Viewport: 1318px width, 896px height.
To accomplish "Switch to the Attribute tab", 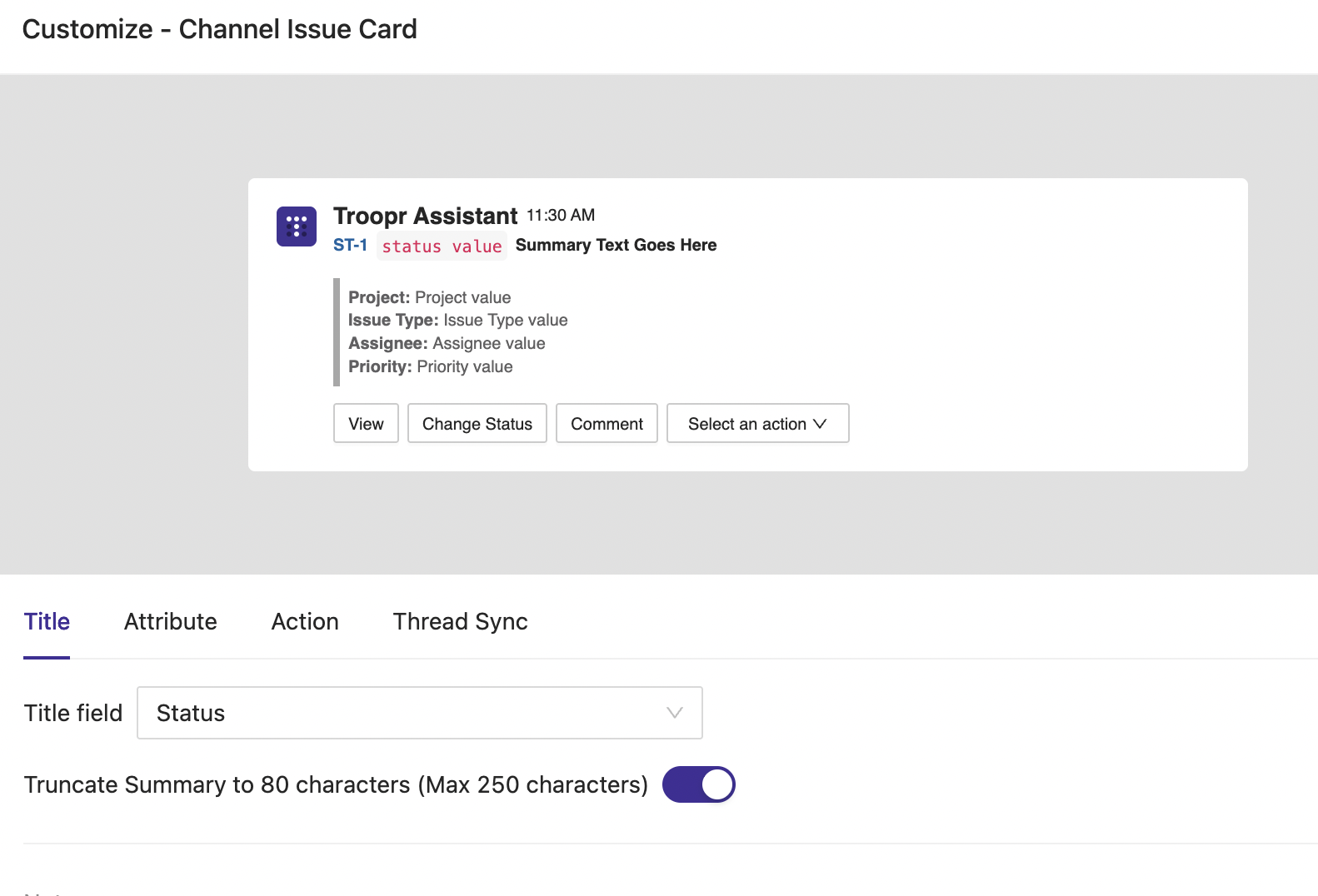I will (171, 621).
